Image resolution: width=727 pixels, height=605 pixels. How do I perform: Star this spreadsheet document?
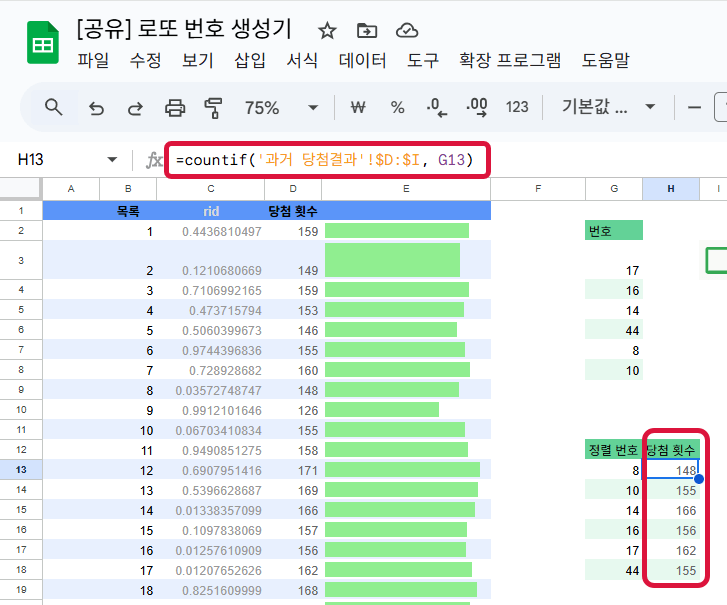point(327,30)
